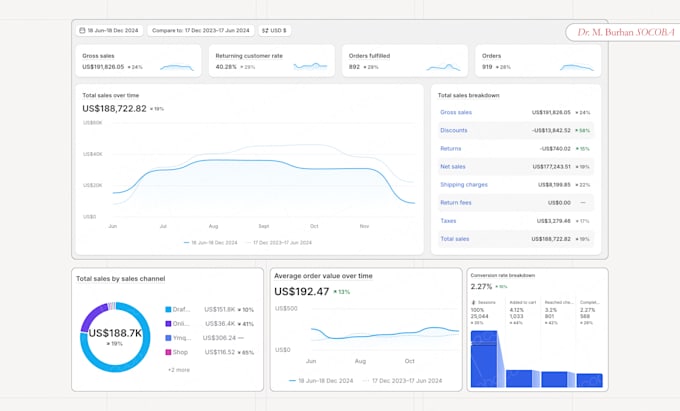Open the Total sales link in breakdown list

tap(454, 239)
